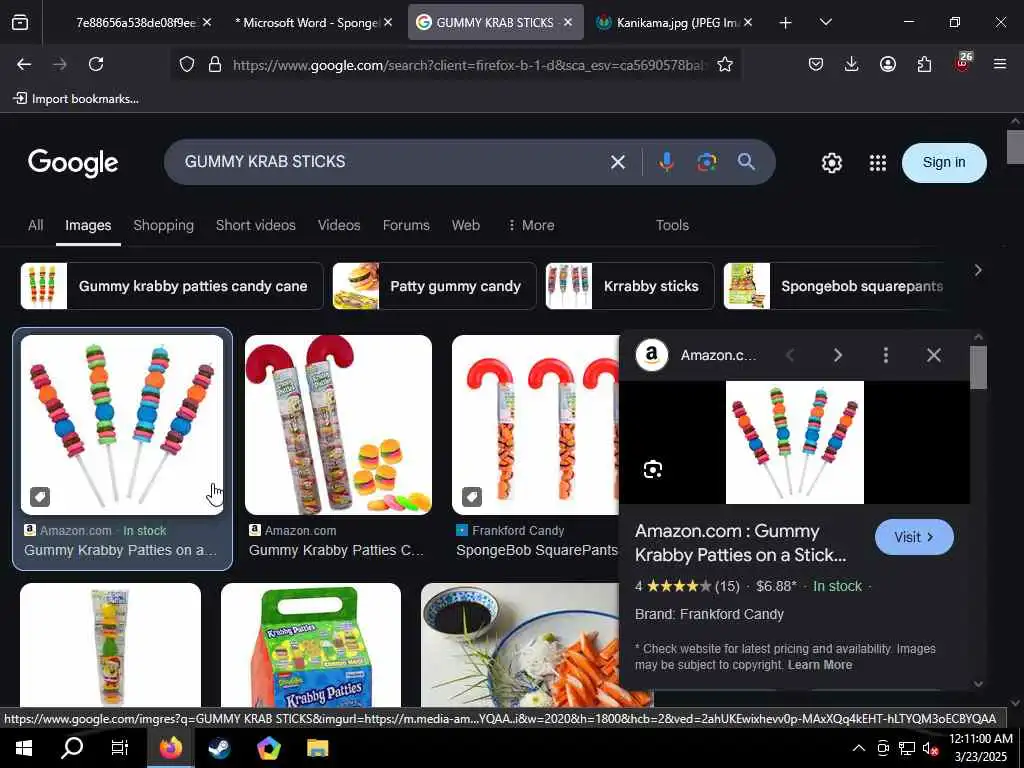1024x768 pixels.
Task: Start a voice search with the microphone
Action: click(666, 162)
